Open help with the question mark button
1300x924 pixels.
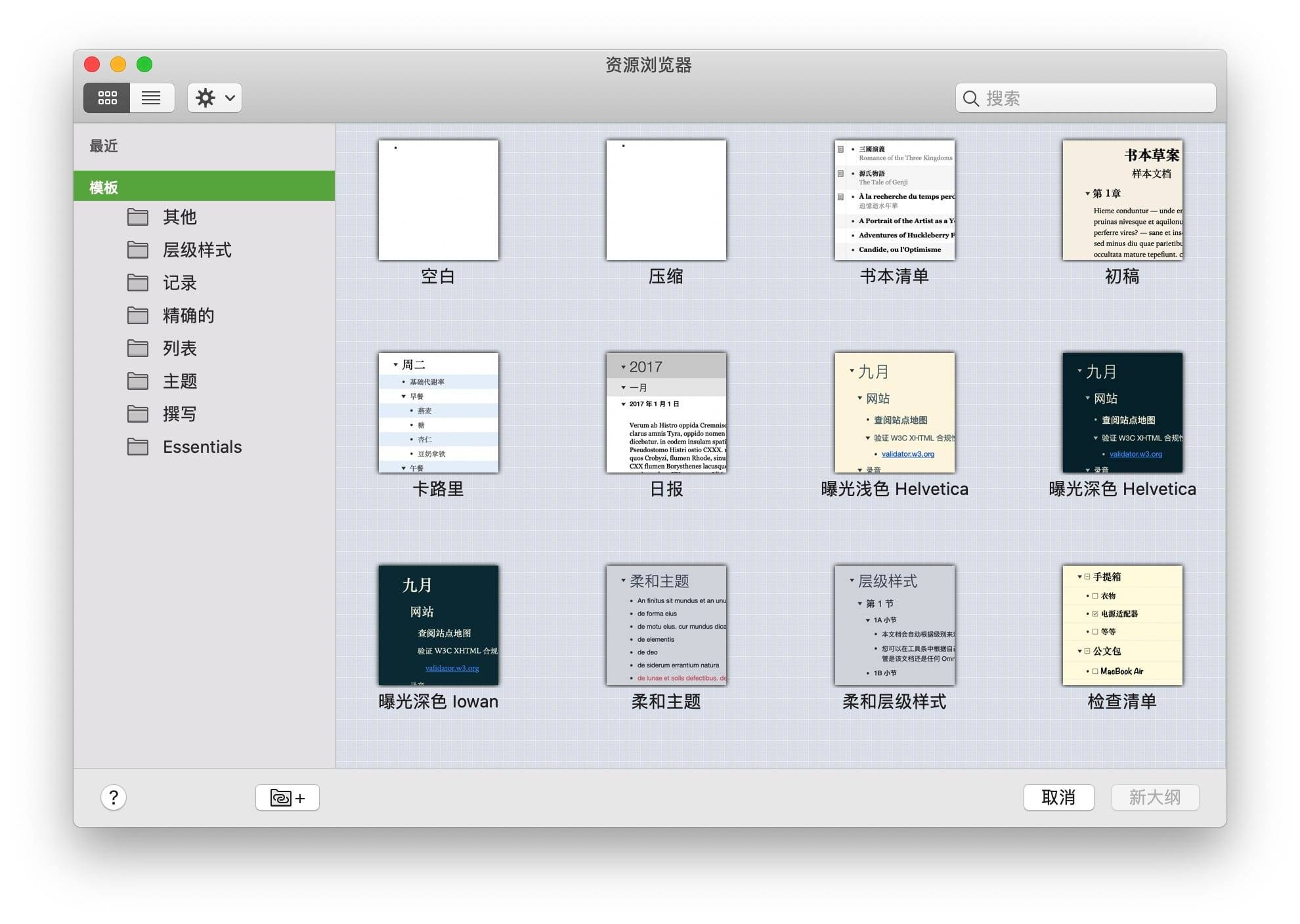[x=114, y=797]
